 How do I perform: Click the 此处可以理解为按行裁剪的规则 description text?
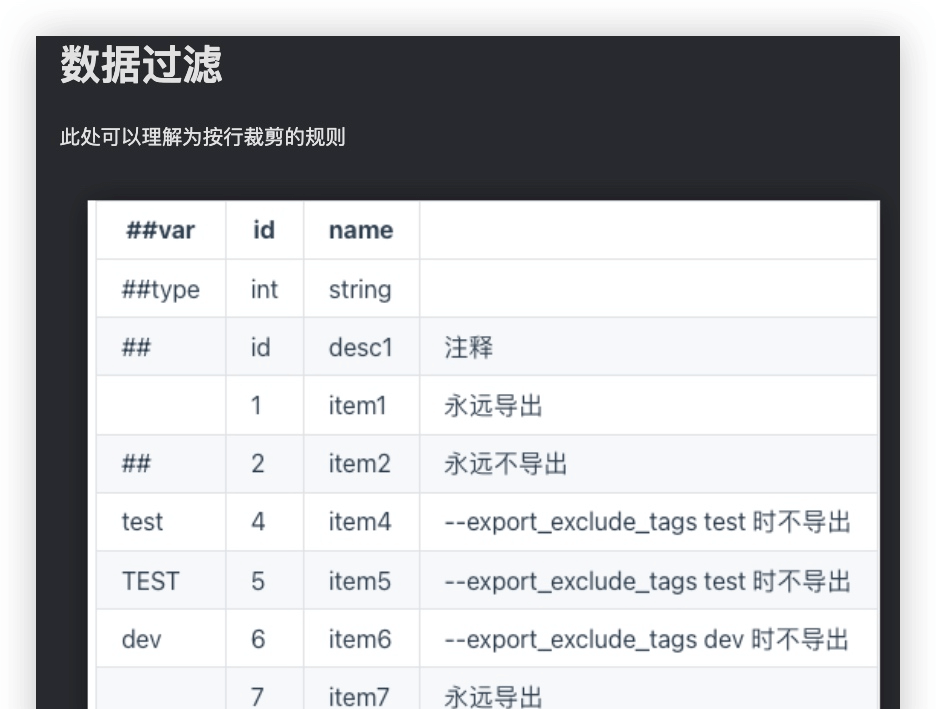(202, 137)
